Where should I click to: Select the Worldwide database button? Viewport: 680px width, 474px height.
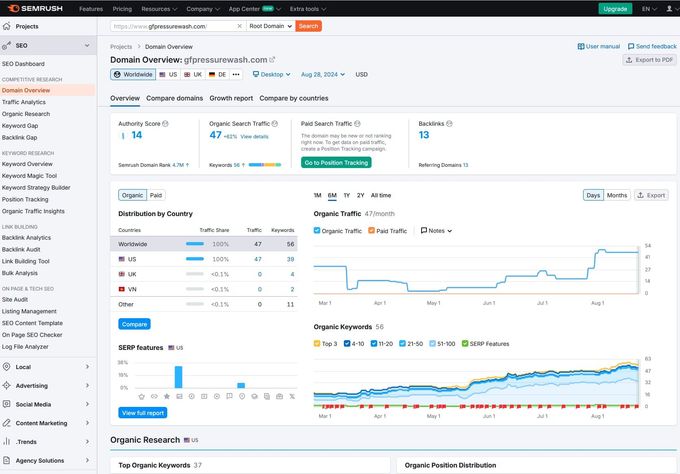click(x=133, y=74)
